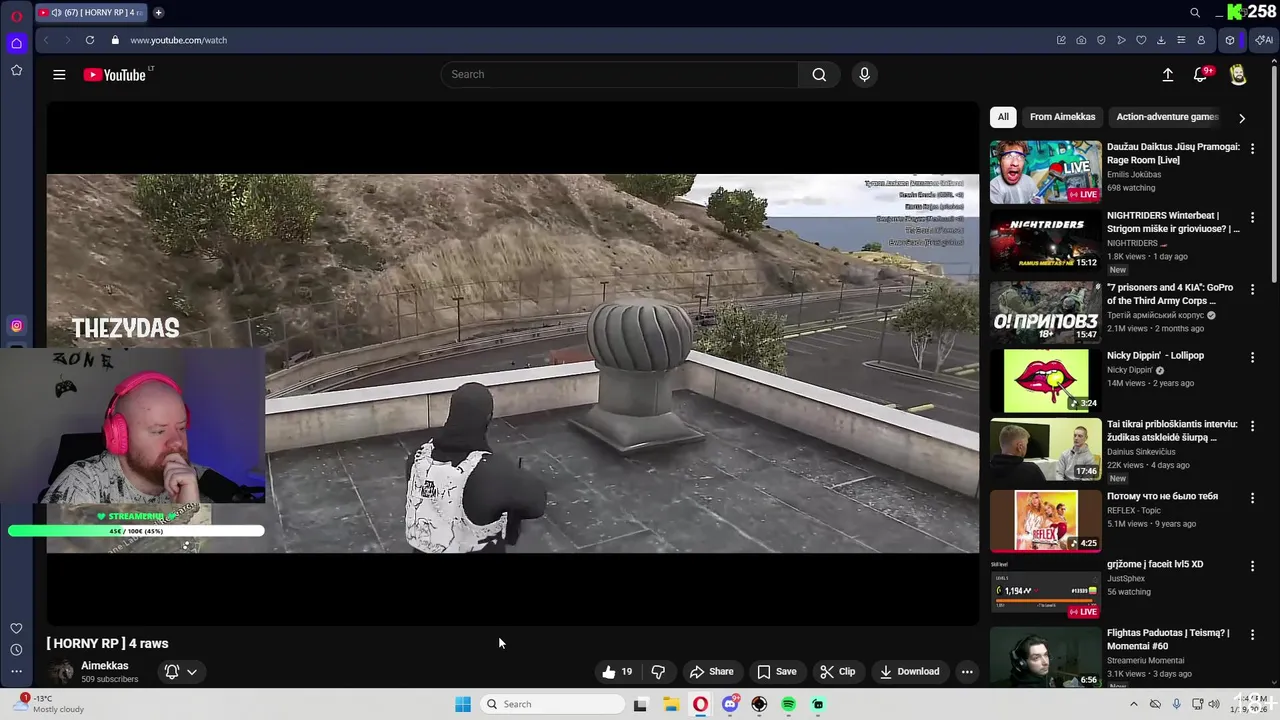Screen dimensions: 1280x720
Task: Search tabs with top-right magnifier
Action: click(1195, 13)
